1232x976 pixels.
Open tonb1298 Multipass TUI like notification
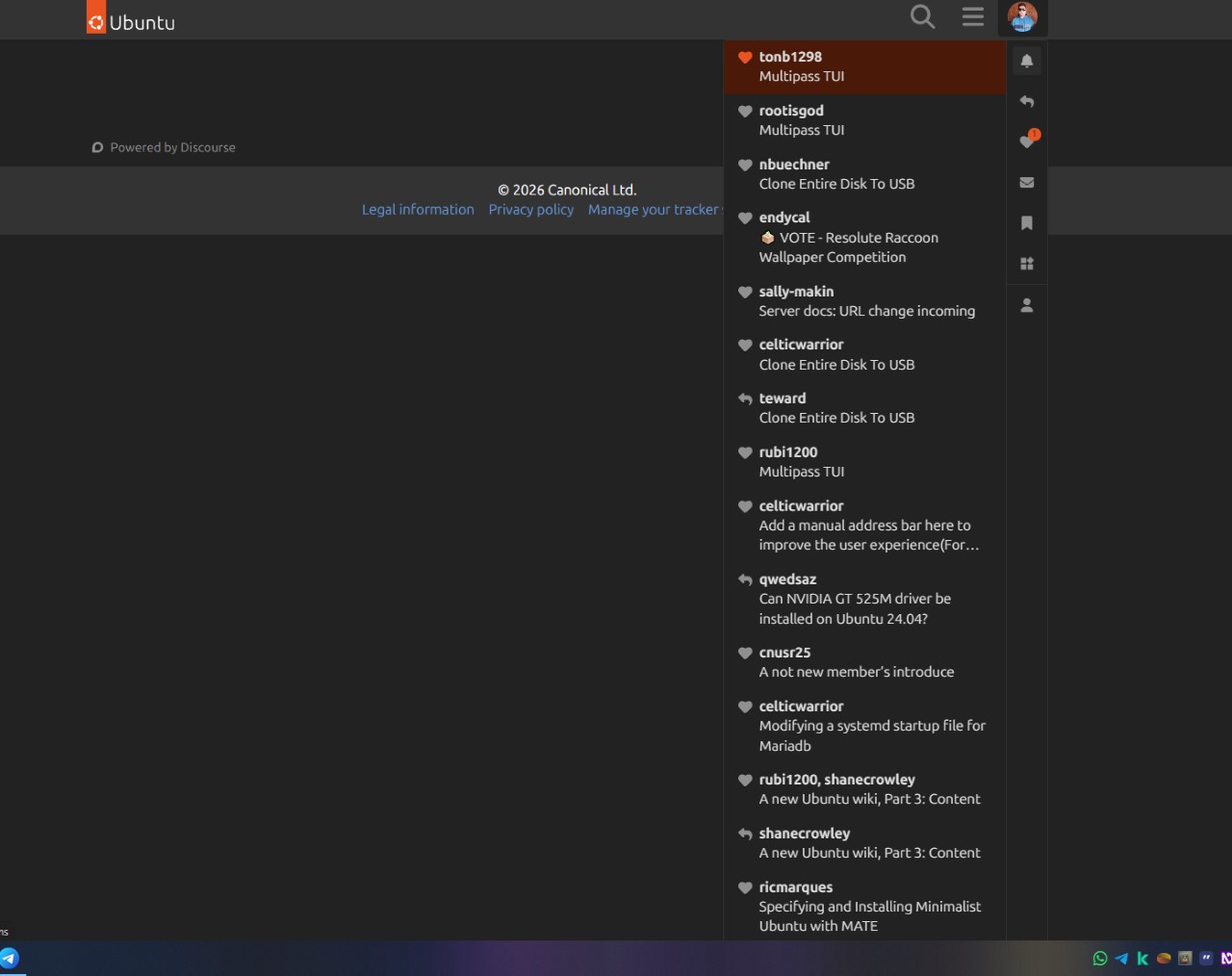[x=863, y=66]
